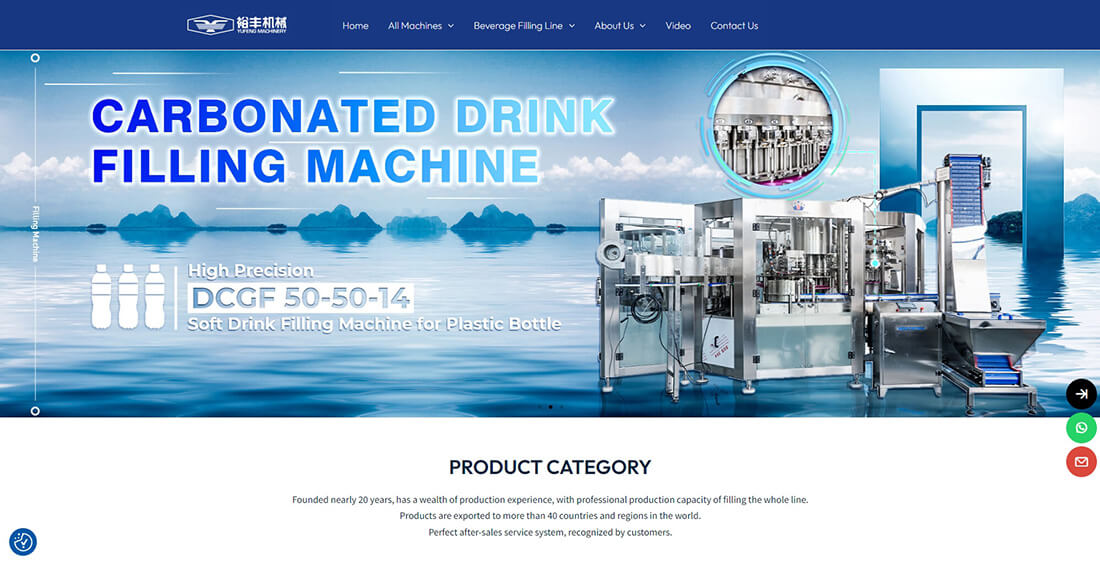This screenshot has height=565, width=1100.
Task: Click the Carbonated Drink Filling Machine banner headline
Action: (353, 140)
